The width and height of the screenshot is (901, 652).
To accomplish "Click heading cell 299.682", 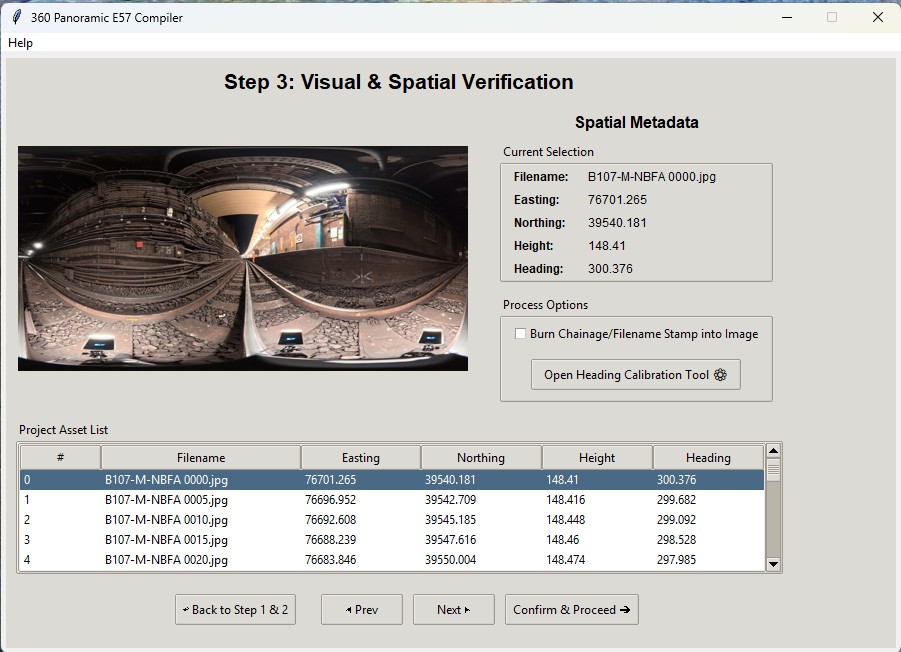I will click(676, 500).
